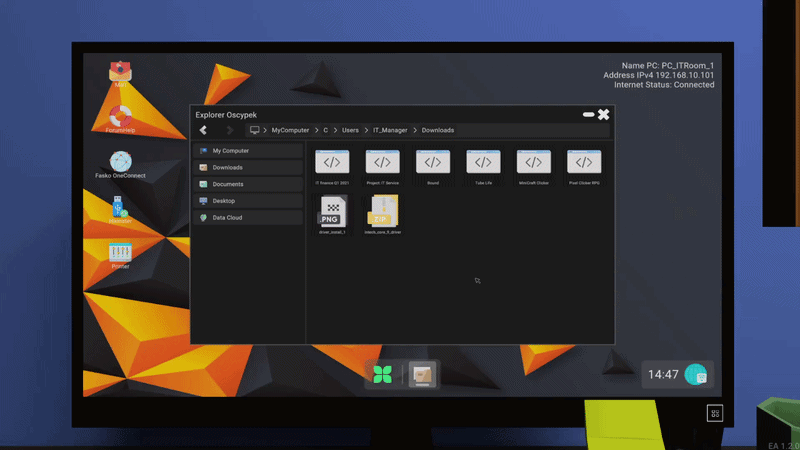Open Data Cloud in the sidebar
This screenshot has width=800, height=450.
pyautogui.click(x=248, y=217)
